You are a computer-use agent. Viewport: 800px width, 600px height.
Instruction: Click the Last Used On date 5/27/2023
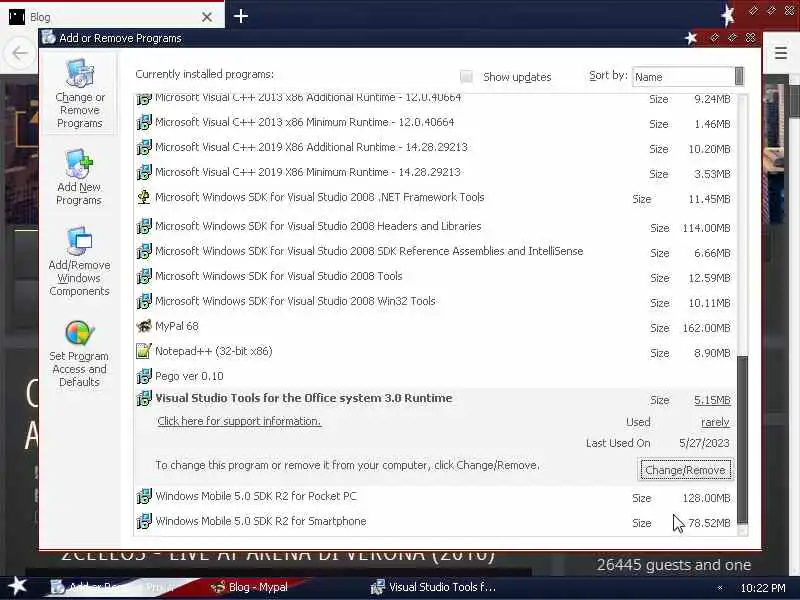click(704, 443)
